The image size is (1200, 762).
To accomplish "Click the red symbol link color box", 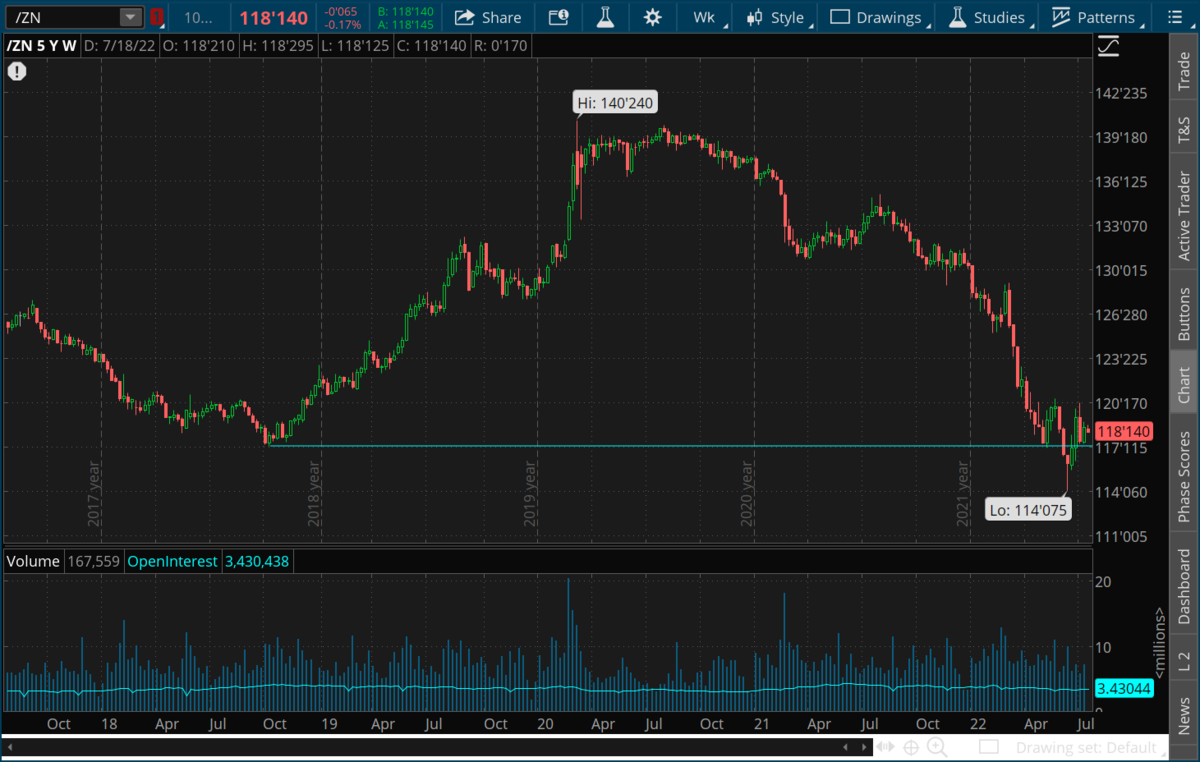I will click(x=157, y=17).
